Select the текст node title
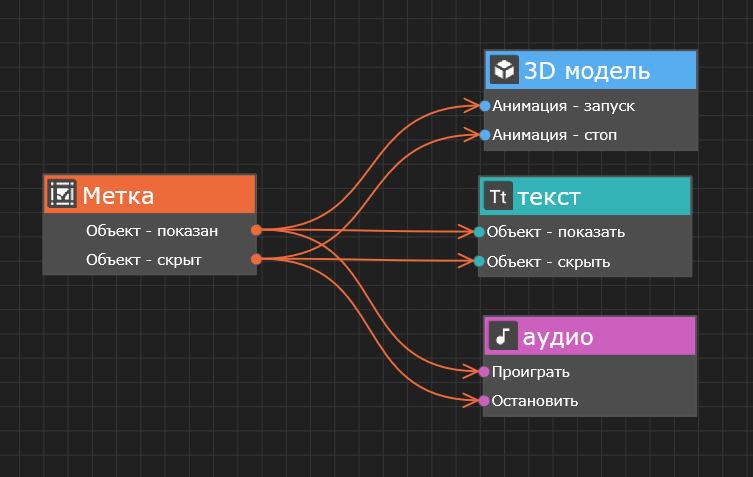753x477 pixels. click(549, 197)
